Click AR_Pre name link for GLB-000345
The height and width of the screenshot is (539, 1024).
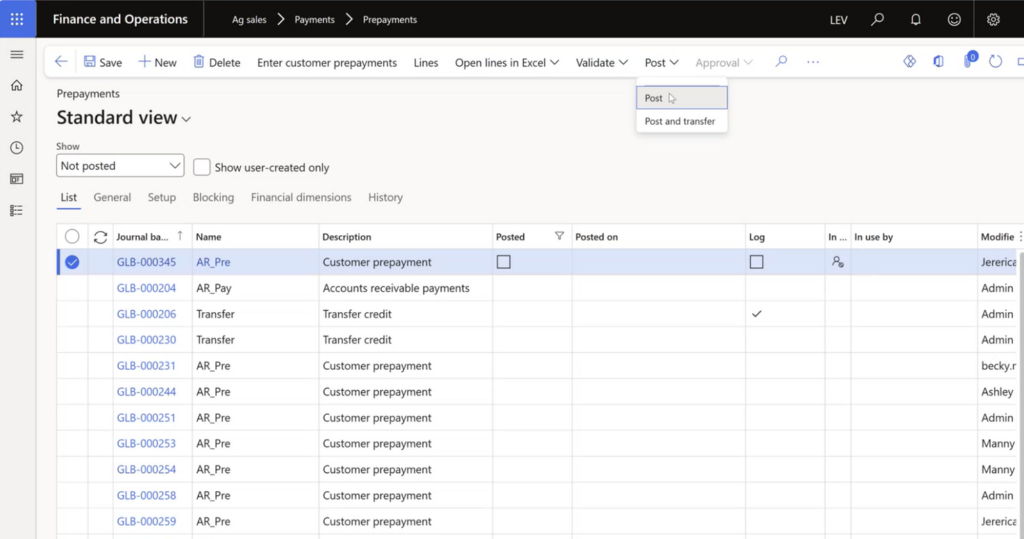tap(213, 262)
